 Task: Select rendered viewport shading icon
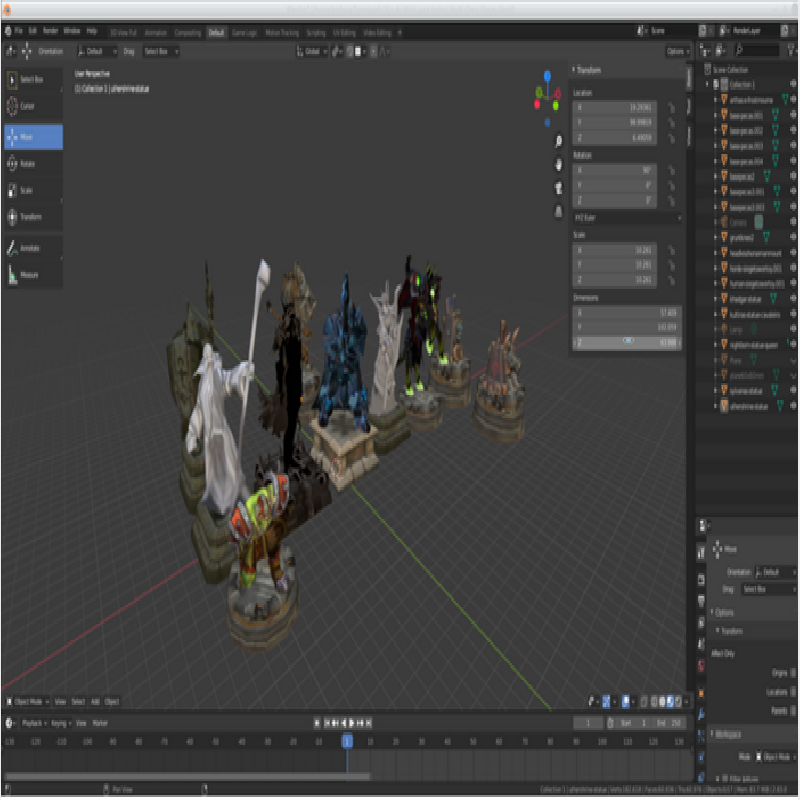click(678, 702)
